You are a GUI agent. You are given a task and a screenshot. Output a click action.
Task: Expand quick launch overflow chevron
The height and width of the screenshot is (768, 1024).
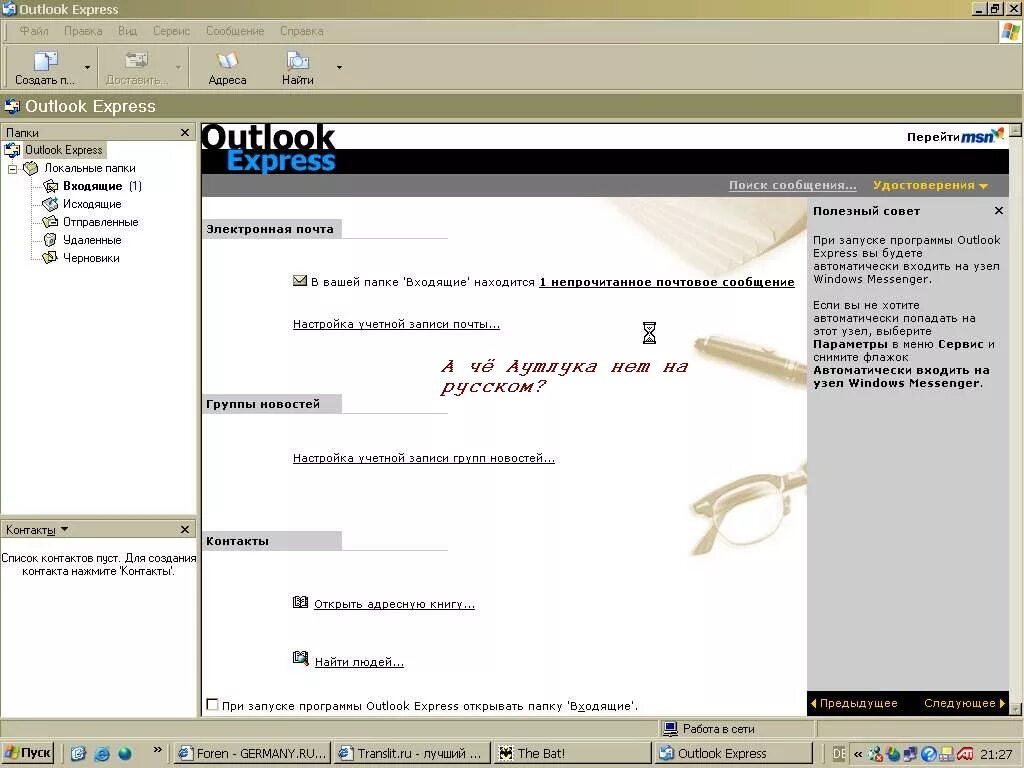point(157,750)
